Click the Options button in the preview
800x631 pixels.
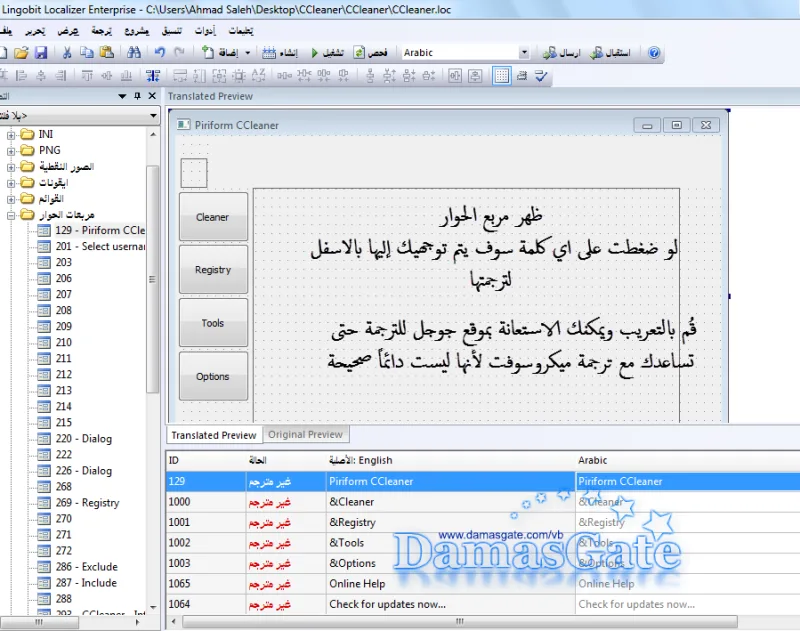tap(213, 376)
